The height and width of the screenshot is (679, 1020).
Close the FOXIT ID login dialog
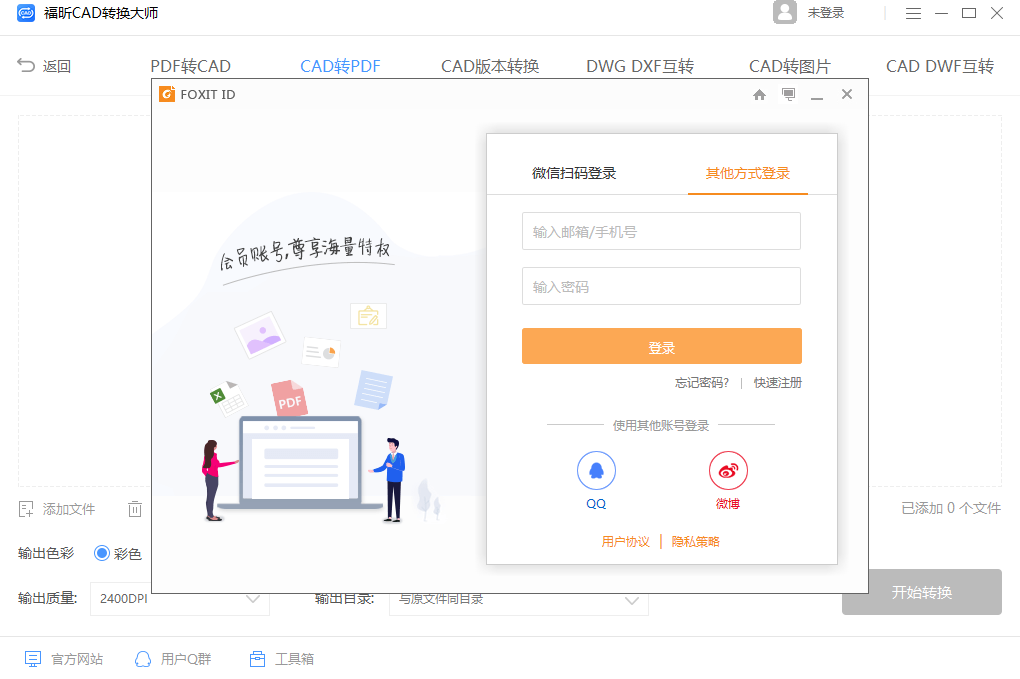pyautogui.click(x=846, y=94)
